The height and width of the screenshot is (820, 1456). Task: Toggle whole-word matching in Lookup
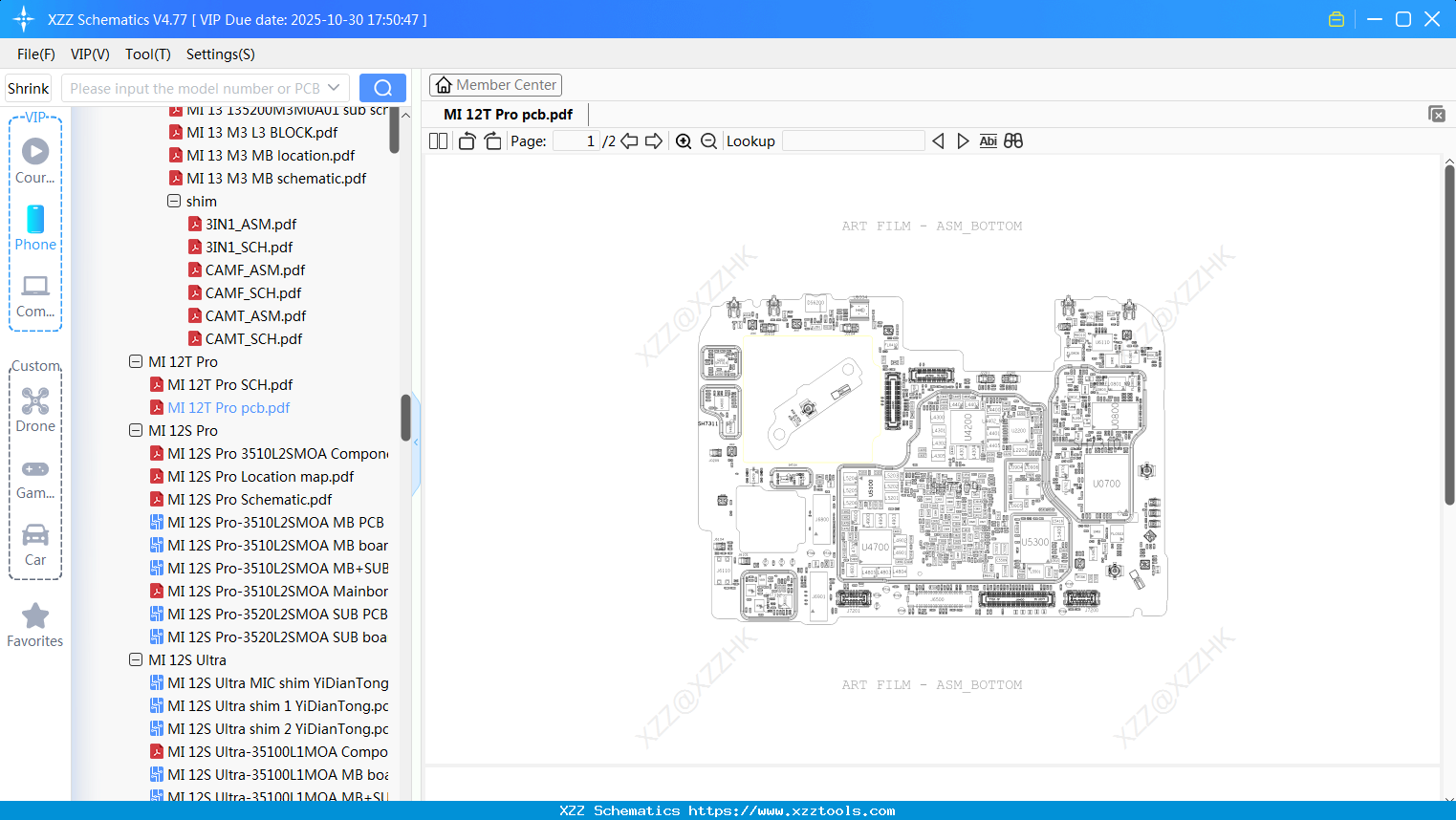click(x=1012, y=140)
